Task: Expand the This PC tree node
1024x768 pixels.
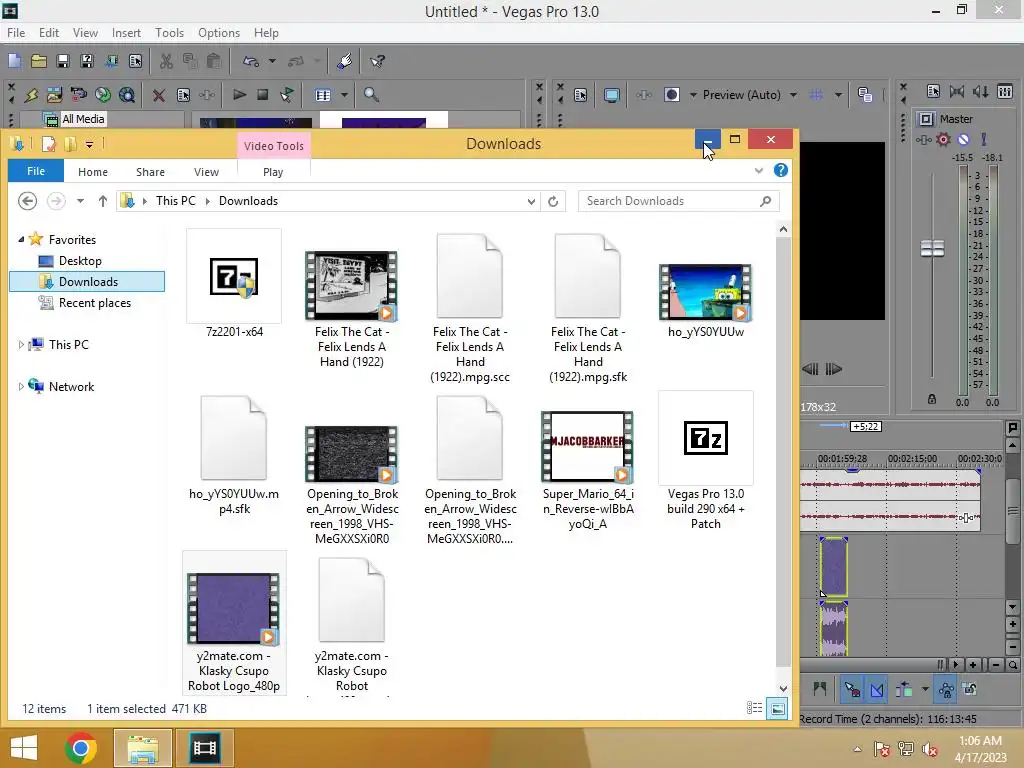Action: 21,344
